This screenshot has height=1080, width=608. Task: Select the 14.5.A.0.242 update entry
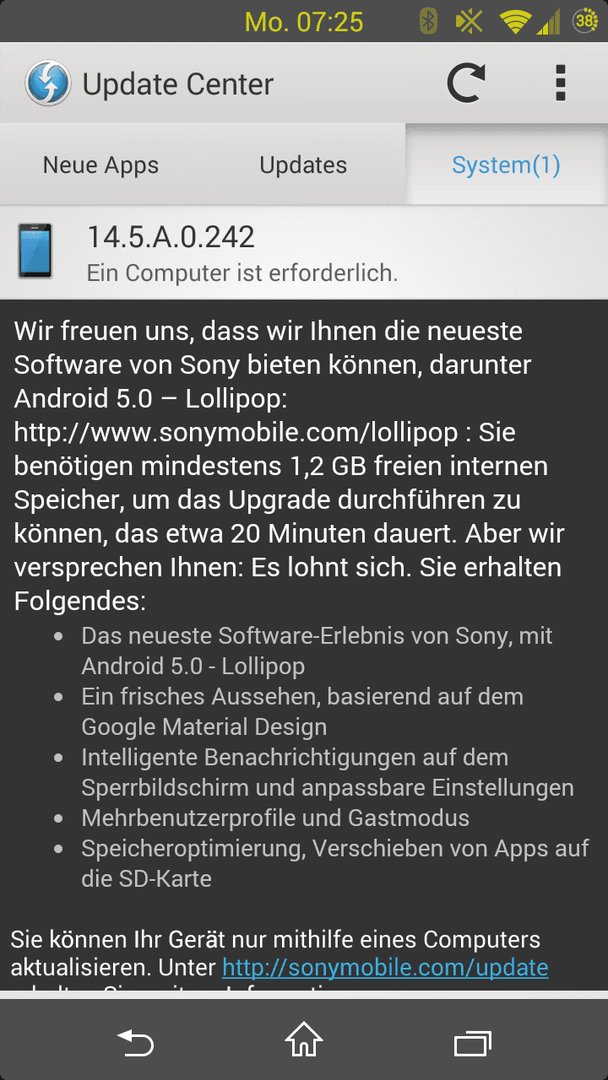[304, 252]
